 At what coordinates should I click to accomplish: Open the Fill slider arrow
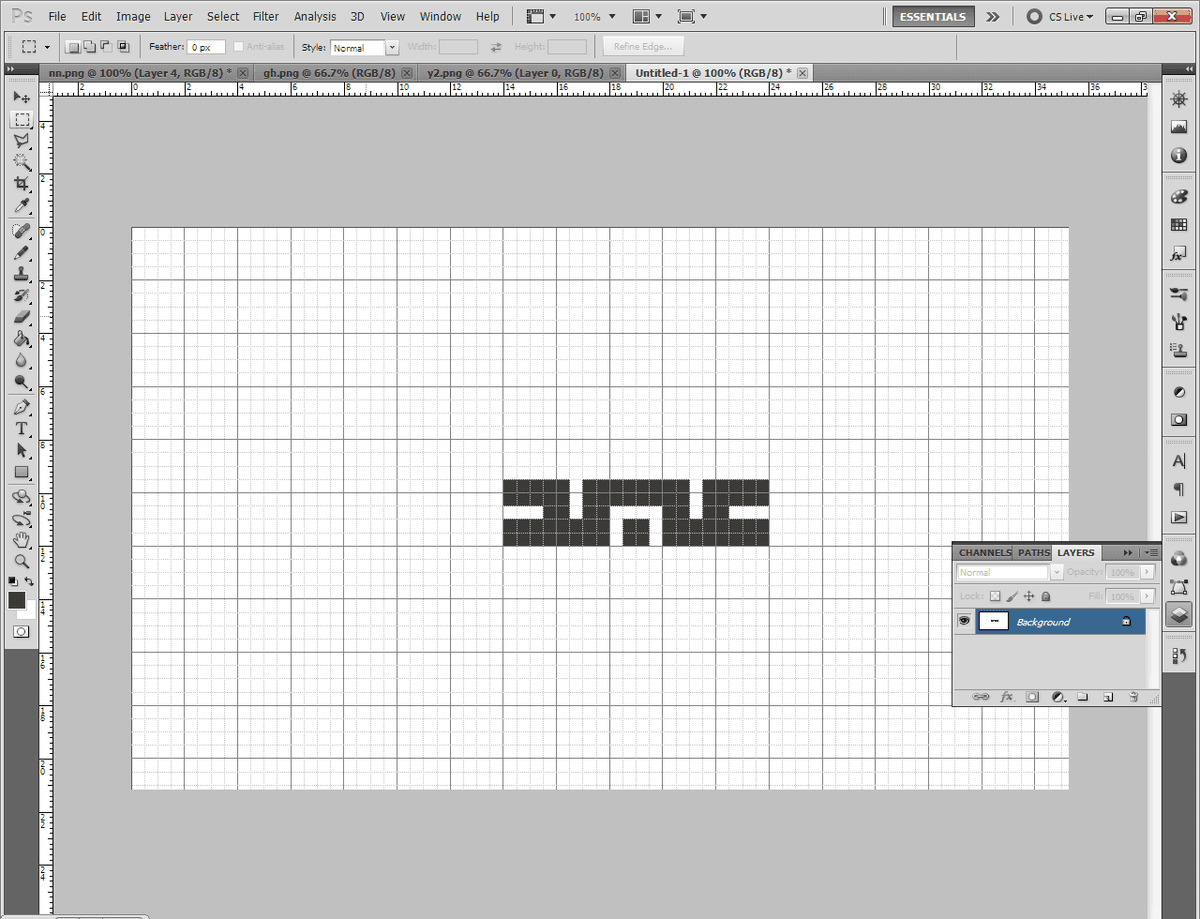coord(1147,596)
